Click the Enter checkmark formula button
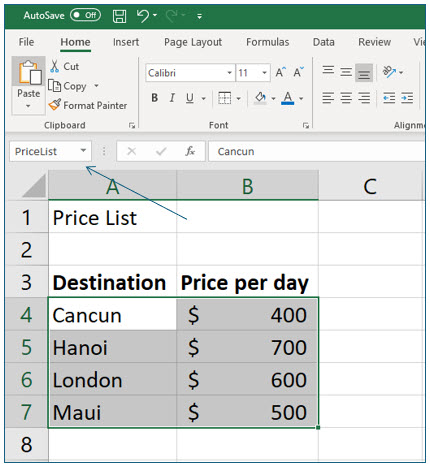This screenshot has height=466, width=430. click(x=161, y=152)
